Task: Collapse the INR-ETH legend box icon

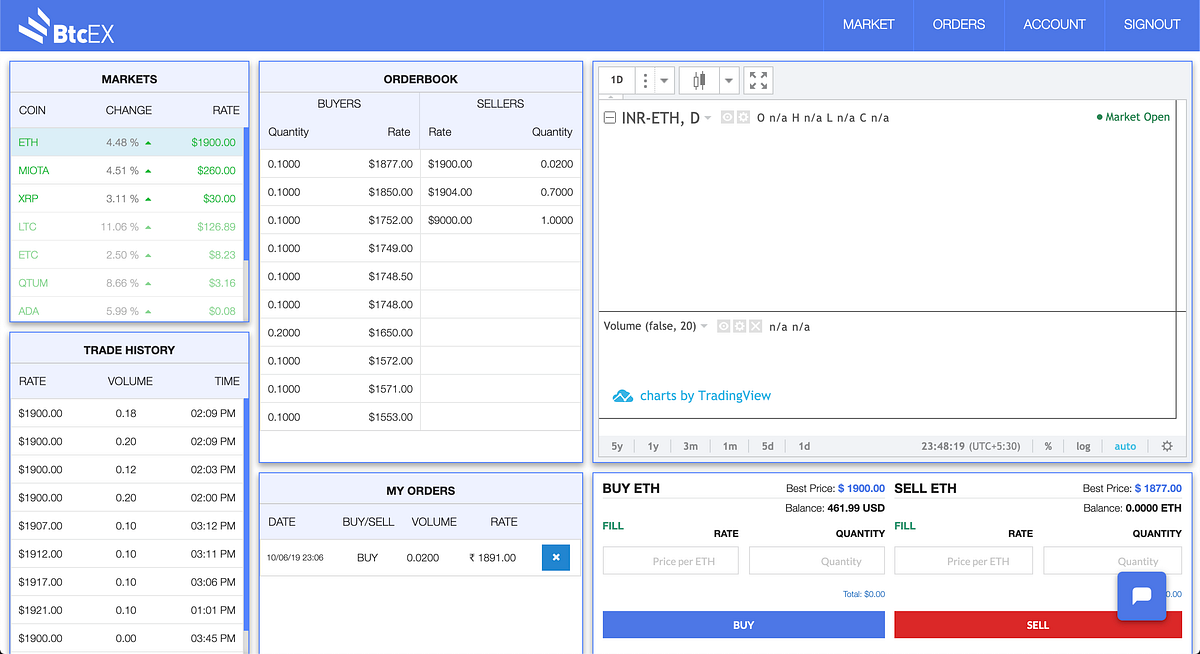Action: 610,118
